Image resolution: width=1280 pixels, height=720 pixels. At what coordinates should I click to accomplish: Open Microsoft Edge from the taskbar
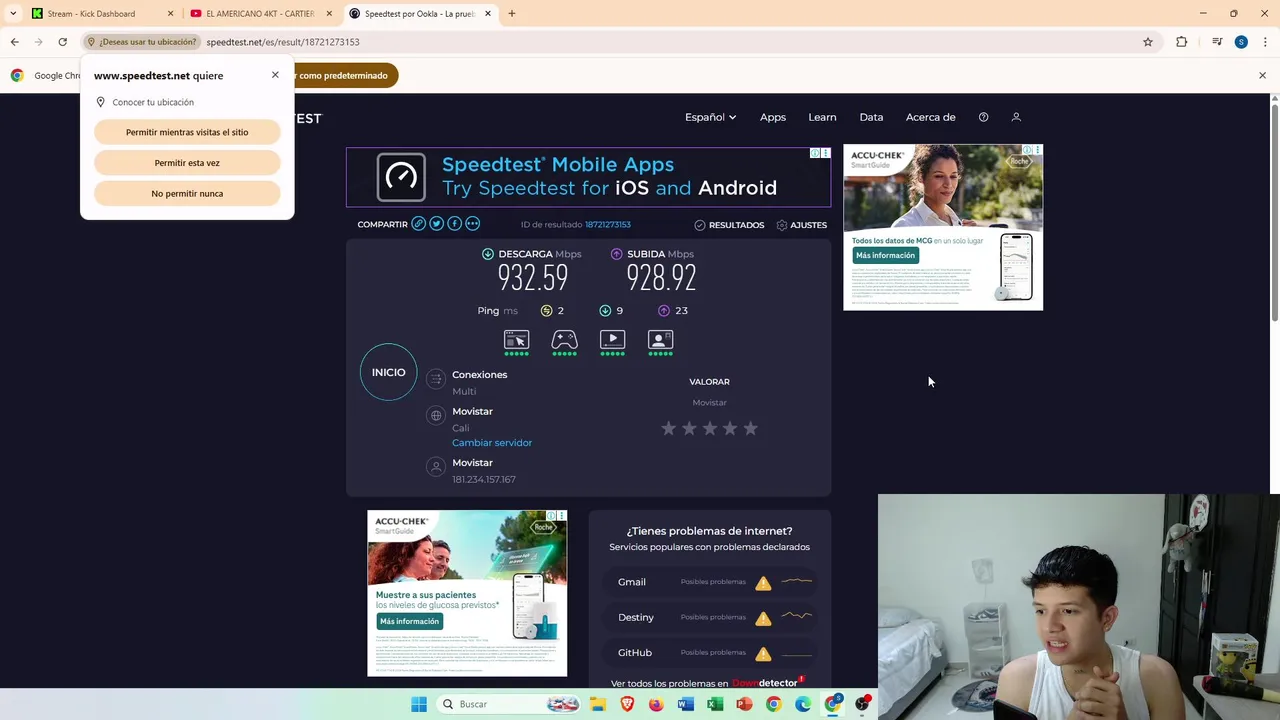tap(803, 704)
